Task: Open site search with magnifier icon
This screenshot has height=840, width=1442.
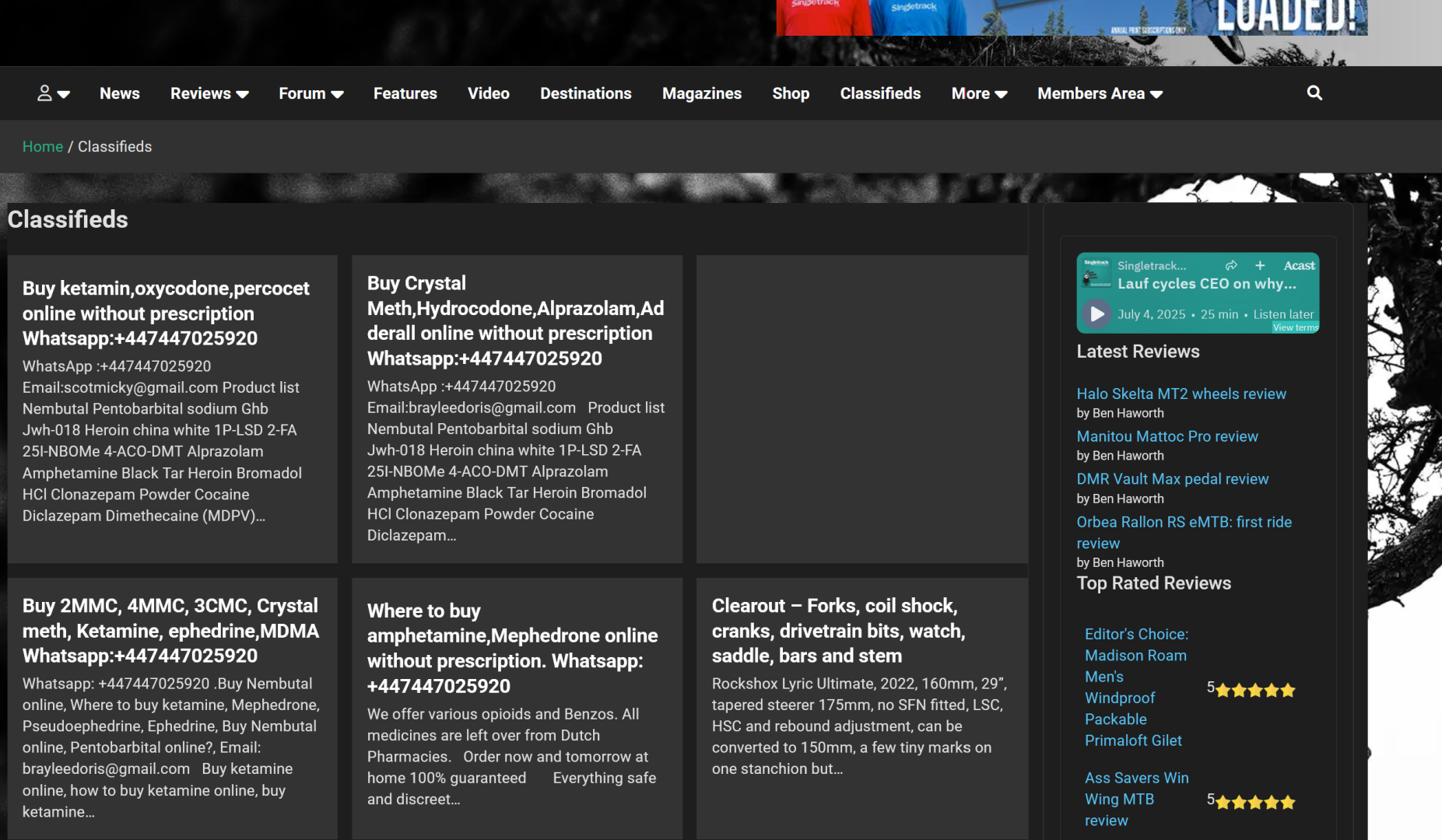Action: tap(1314, 93)
